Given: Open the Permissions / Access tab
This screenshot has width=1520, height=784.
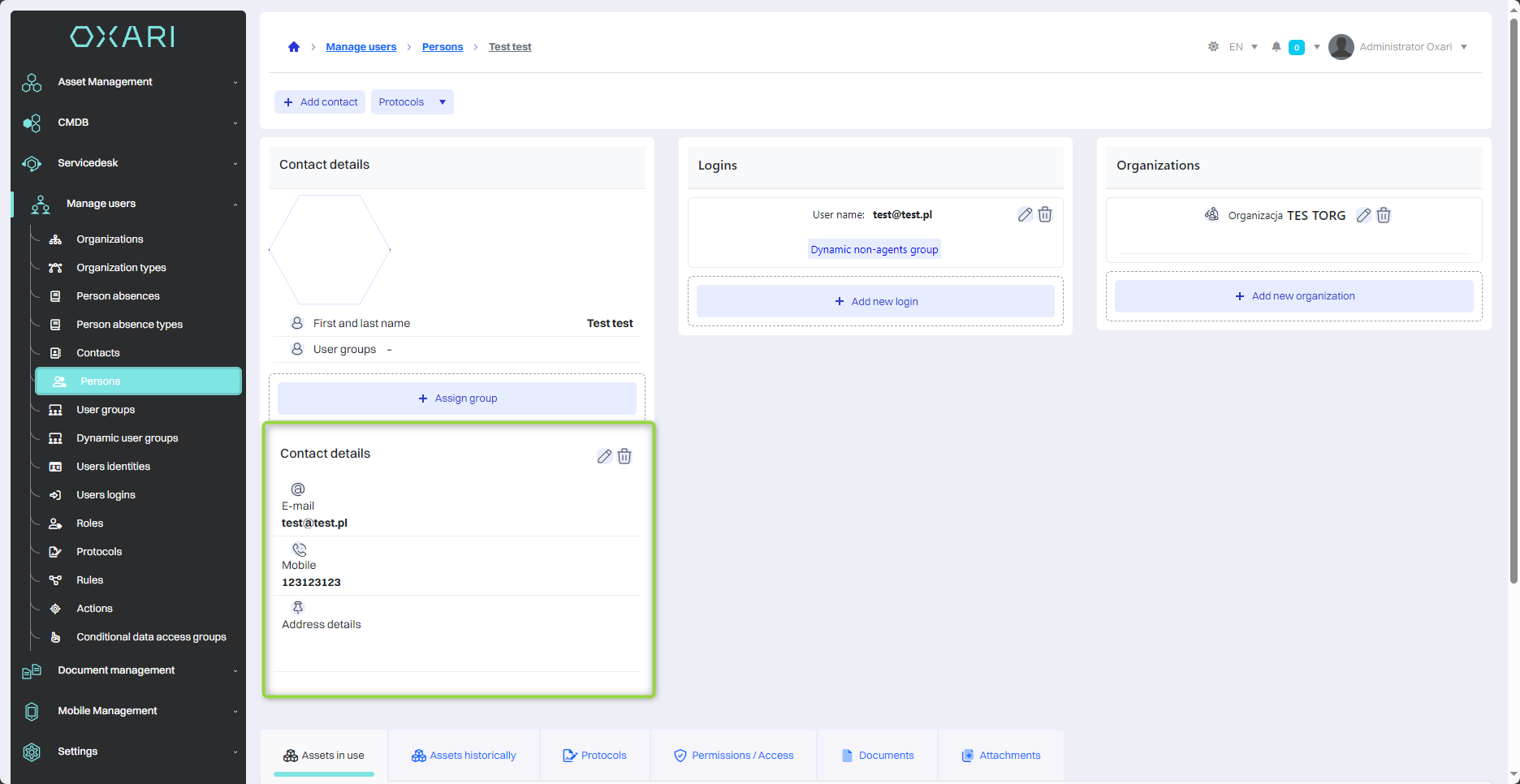Looking at the screenshot, I should [733, 756].
